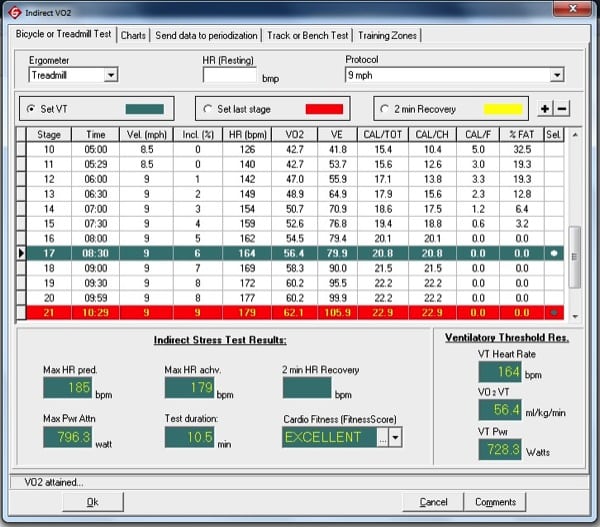
Task: Click the table scrollbar up arrow
Action: (x=575, y=135)
